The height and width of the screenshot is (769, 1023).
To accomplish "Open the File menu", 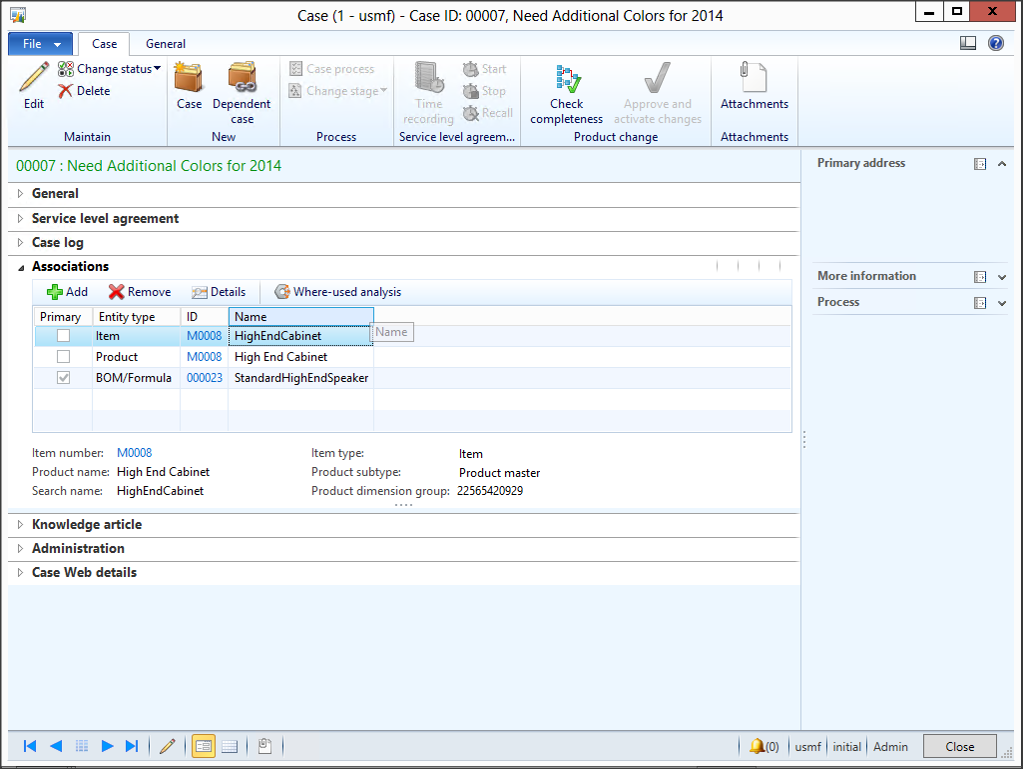I will pyautogui.click(x=40, y=44).
